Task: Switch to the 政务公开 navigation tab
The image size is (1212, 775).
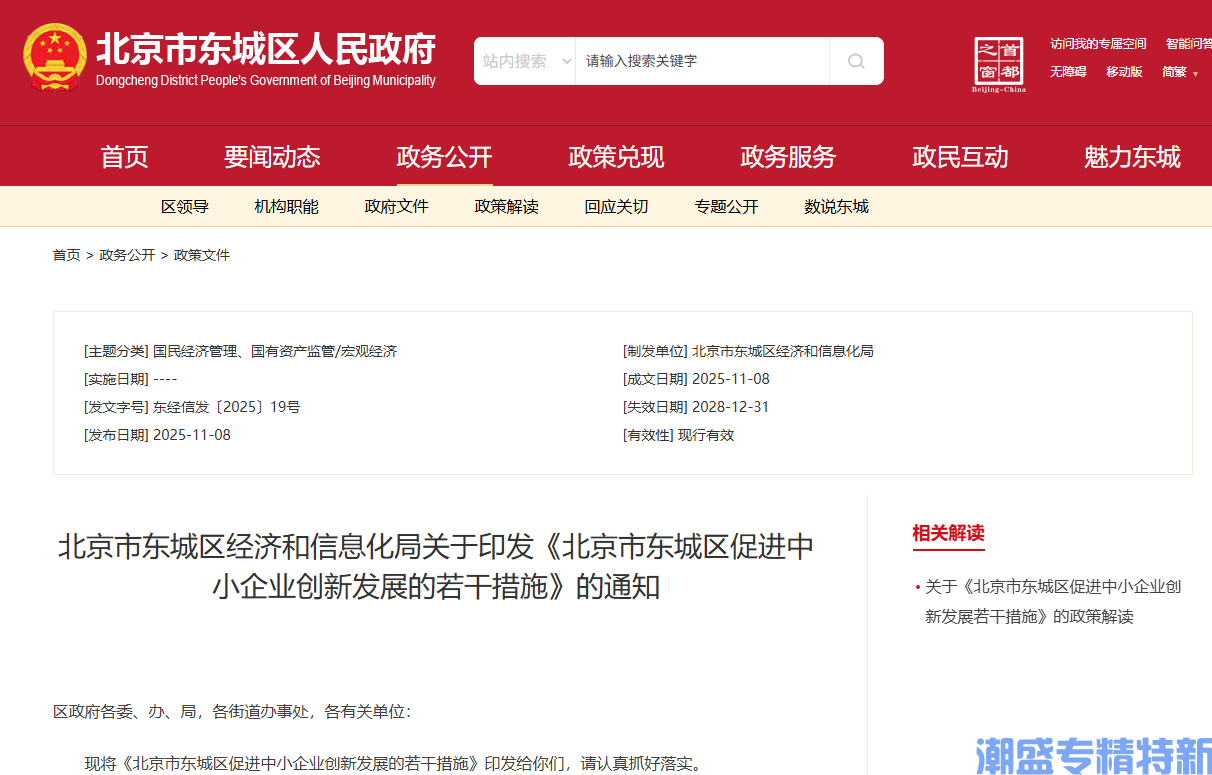Action: (x=444, y=156)
